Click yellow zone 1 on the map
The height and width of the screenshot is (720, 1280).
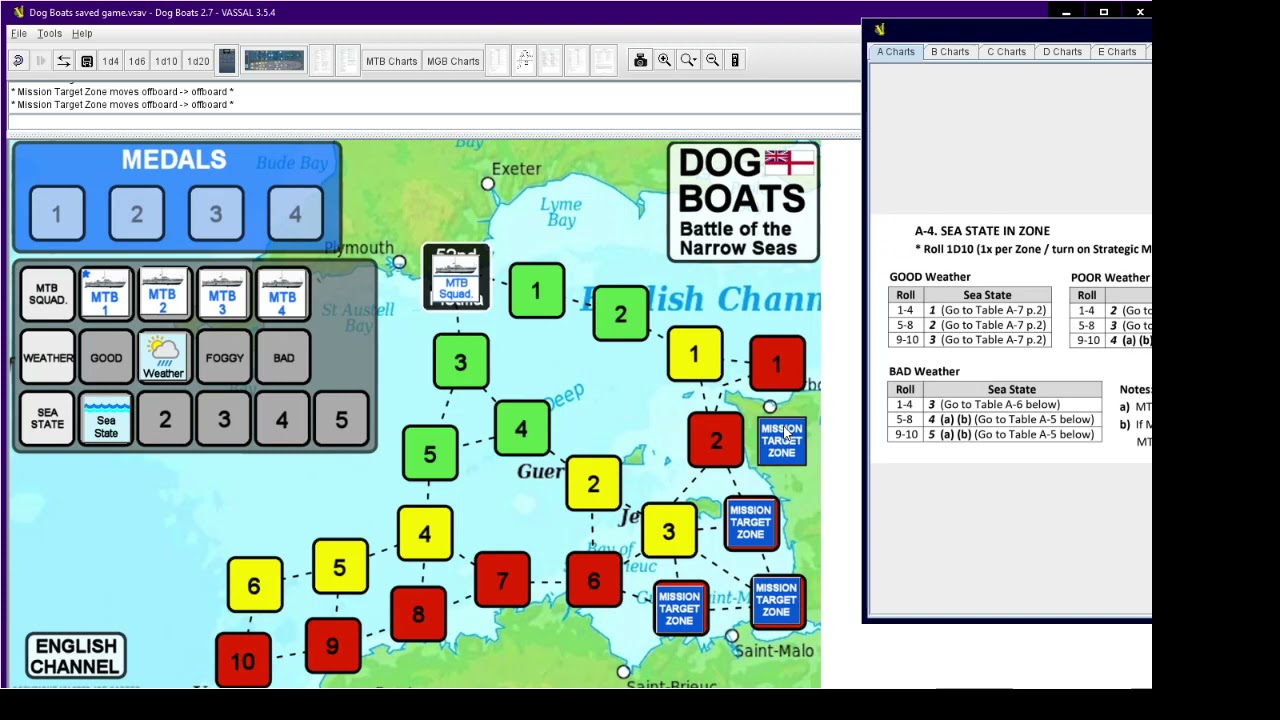click(x=695, y=354)
